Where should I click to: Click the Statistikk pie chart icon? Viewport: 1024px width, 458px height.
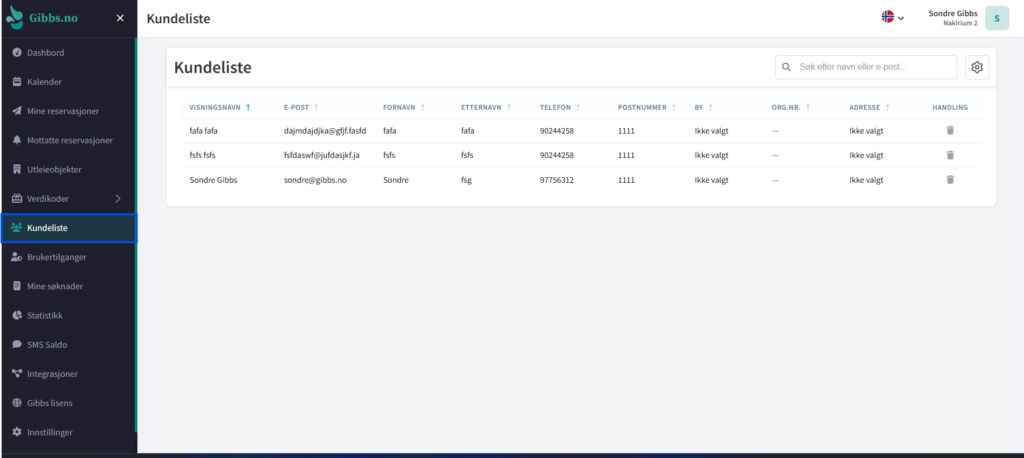[17, 315]
